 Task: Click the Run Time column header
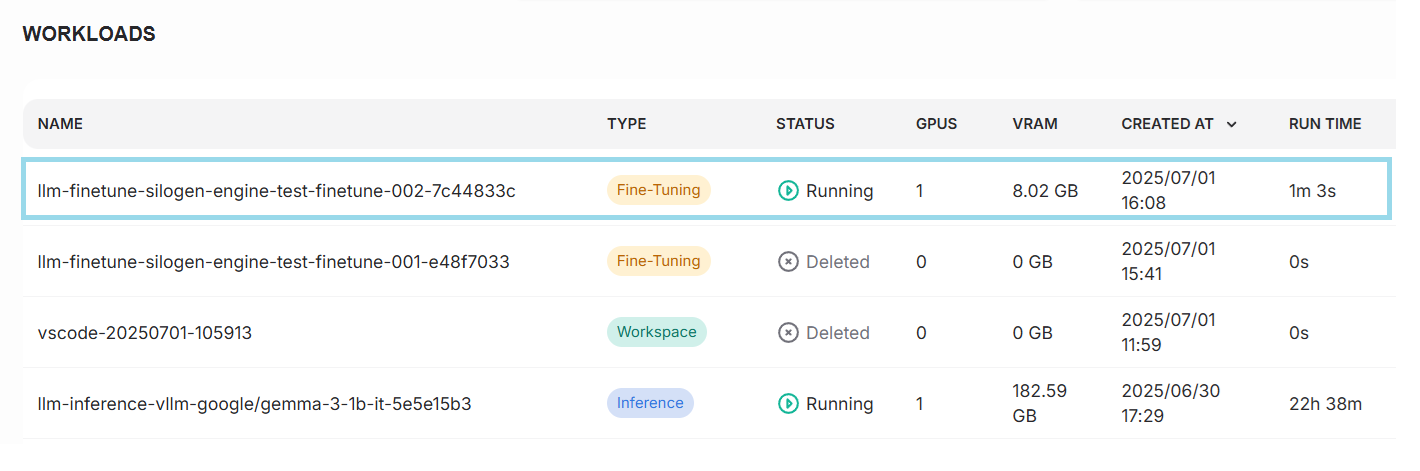1325,124
